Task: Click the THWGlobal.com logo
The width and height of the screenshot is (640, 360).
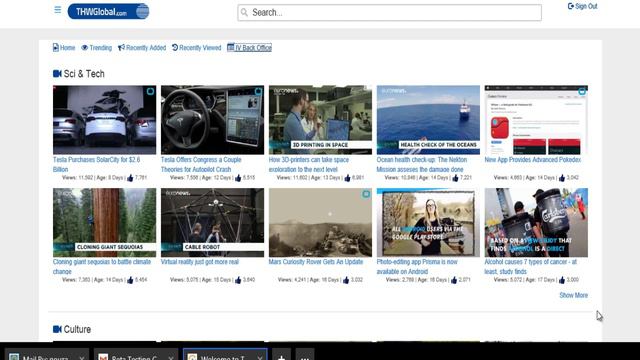Action: point(108,11)
